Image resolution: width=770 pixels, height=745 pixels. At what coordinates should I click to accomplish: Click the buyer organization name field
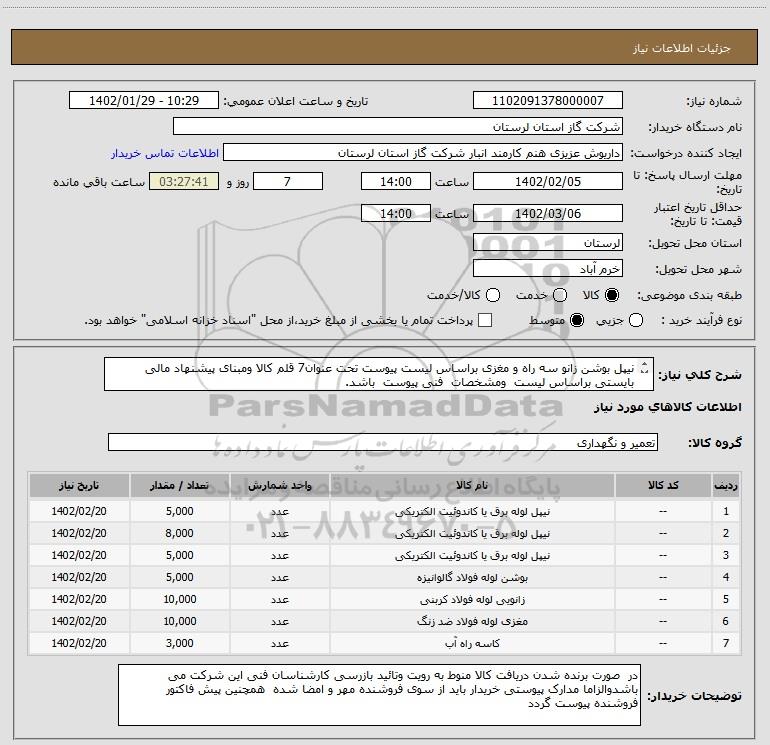pos(398,127)
